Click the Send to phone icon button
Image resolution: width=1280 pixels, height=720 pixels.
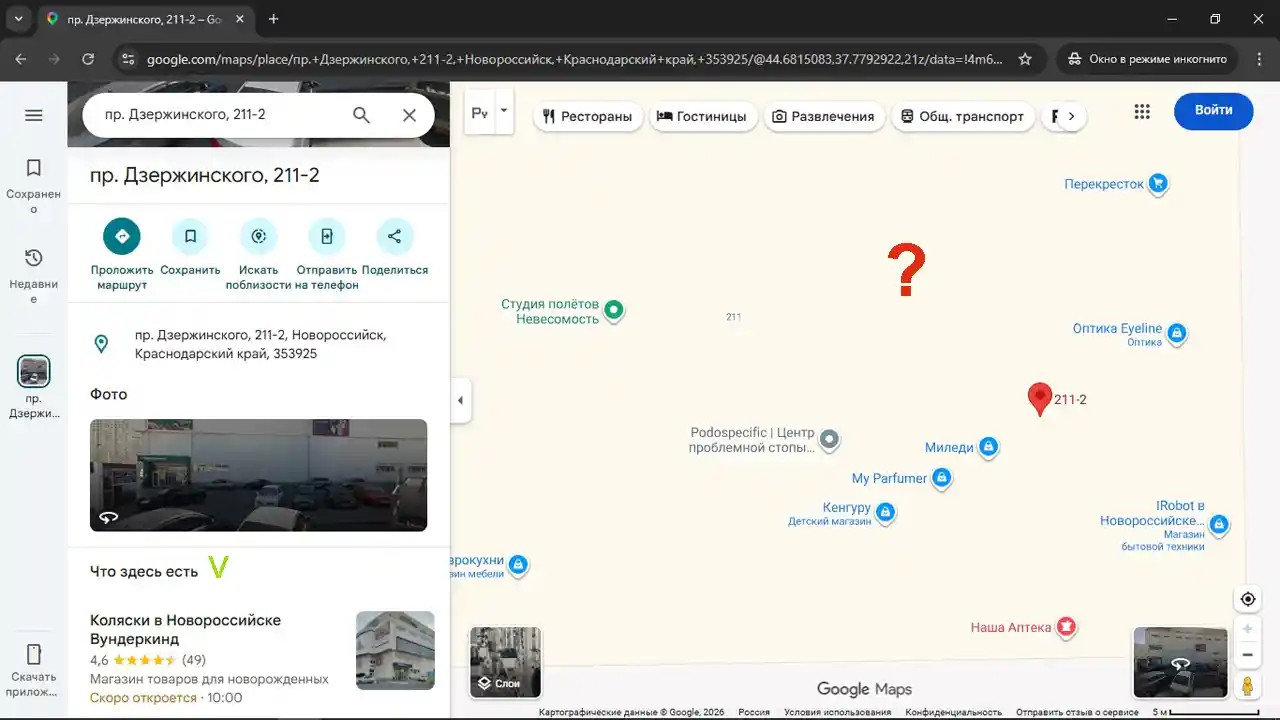[x=326, y=236]
